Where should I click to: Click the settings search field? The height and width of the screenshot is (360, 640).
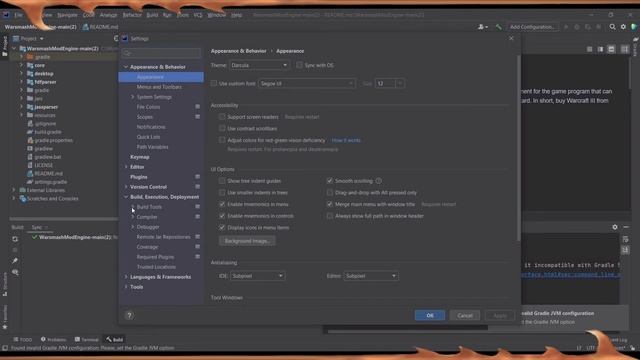(x=161, y=53)
